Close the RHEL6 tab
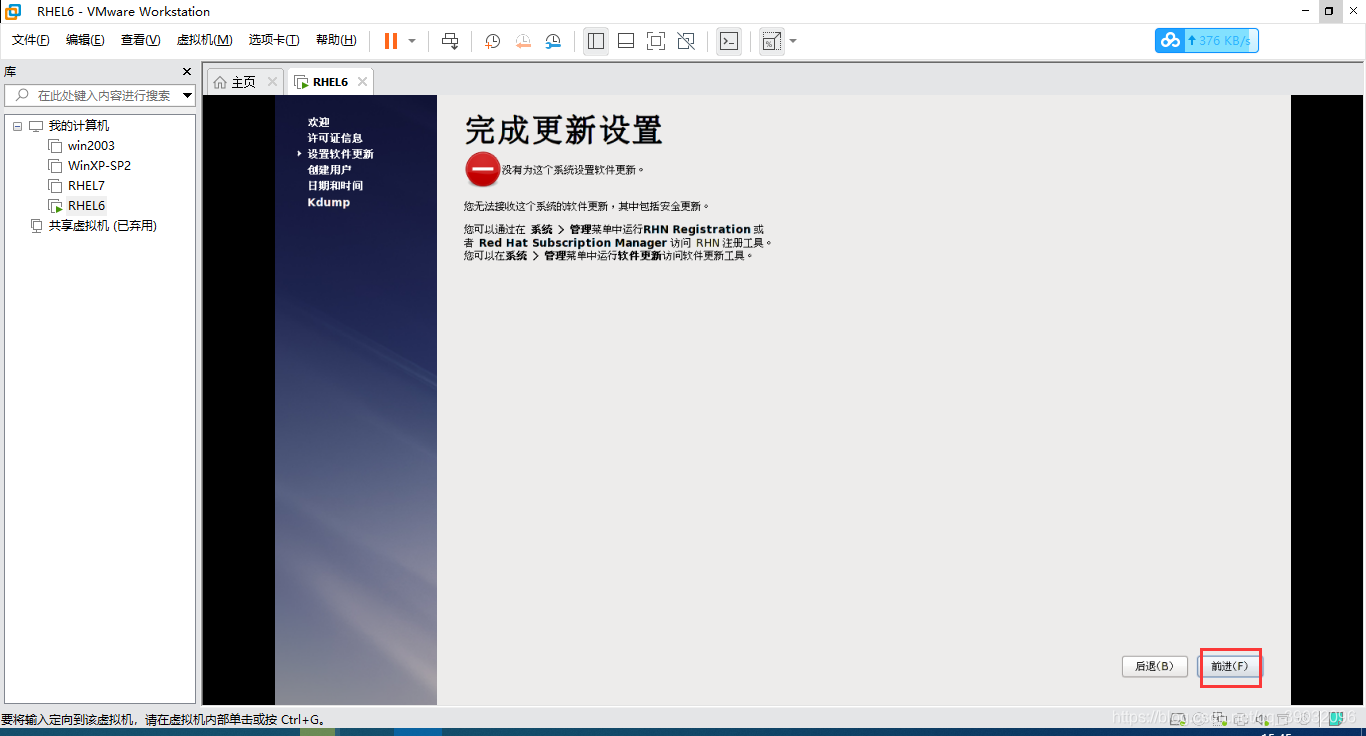Screen dimensions: 1366x736 (x=362, y=82)
